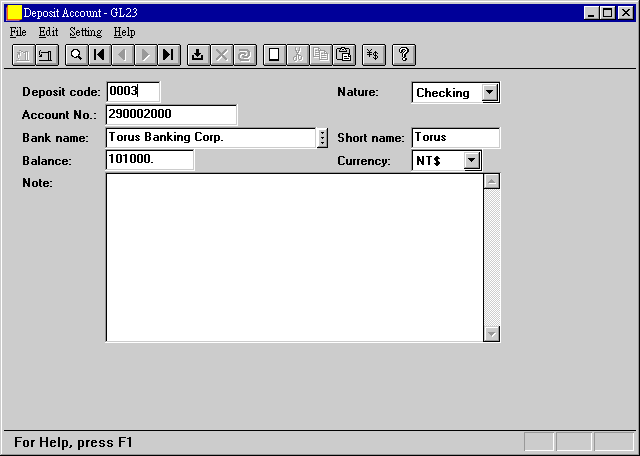Click the Bank name field Torus Banking Corp.
Image resolution: width=640 pixels, height=456 pixels.
tap(211, 138)
